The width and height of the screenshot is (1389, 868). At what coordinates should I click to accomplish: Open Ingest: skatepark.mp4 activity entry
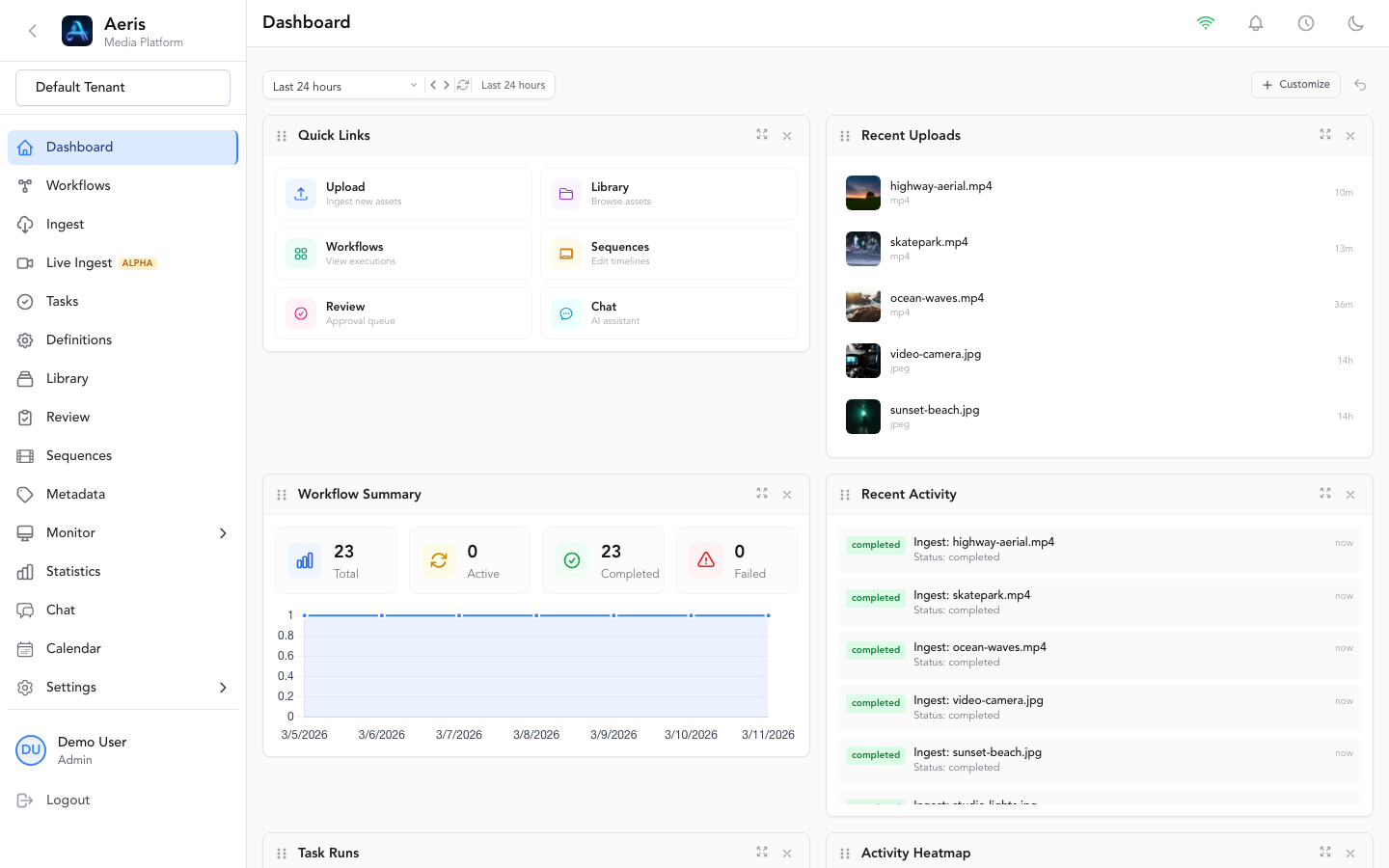pyautogui.click(x=1100, y=603)
